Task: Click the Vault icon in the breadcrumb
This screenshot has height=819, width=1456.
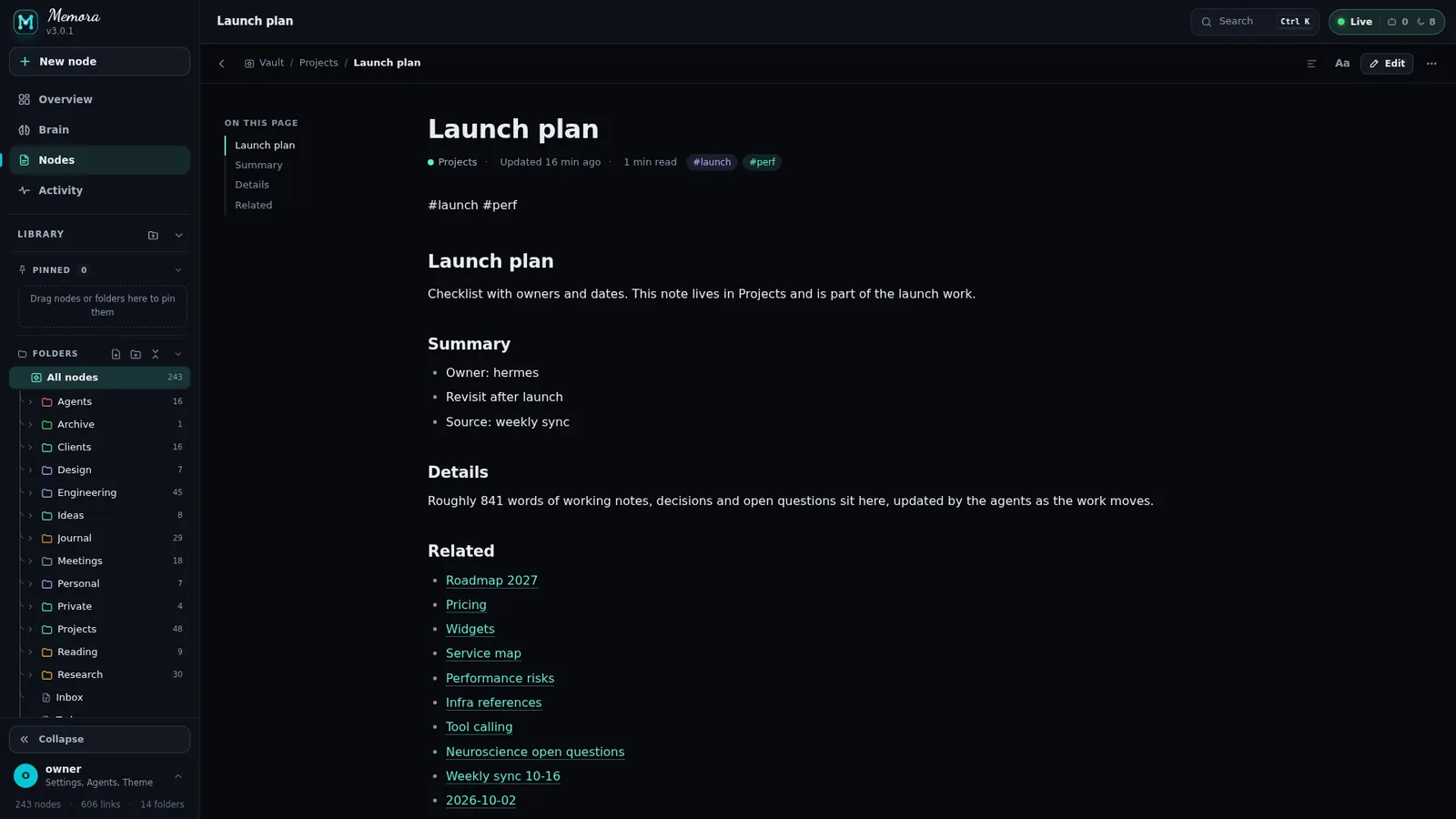Action: 249,64
